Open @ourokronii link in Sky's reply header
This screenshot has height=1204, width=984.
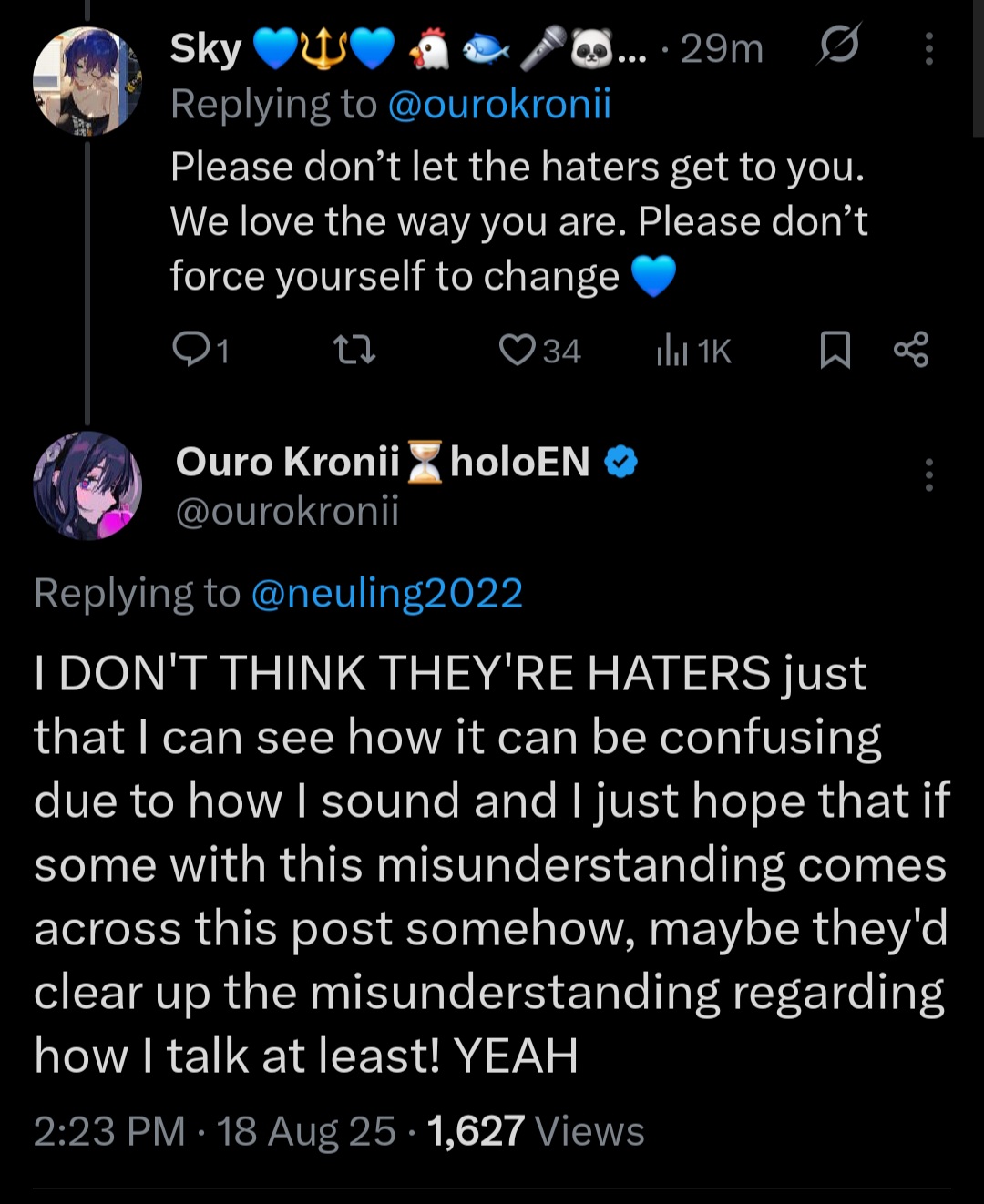[x=499, y=104]
